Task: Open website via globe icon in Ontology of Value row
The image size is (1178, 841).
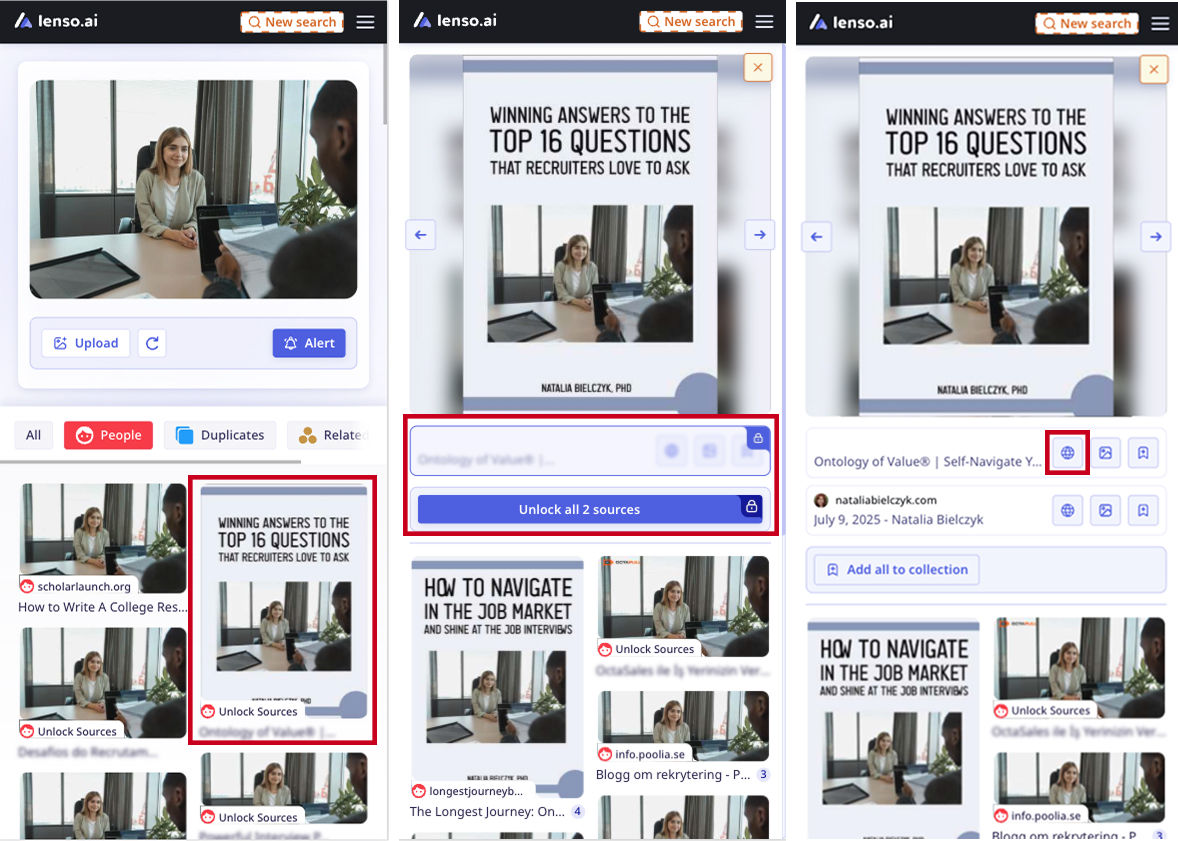Action: point(1067,453)
